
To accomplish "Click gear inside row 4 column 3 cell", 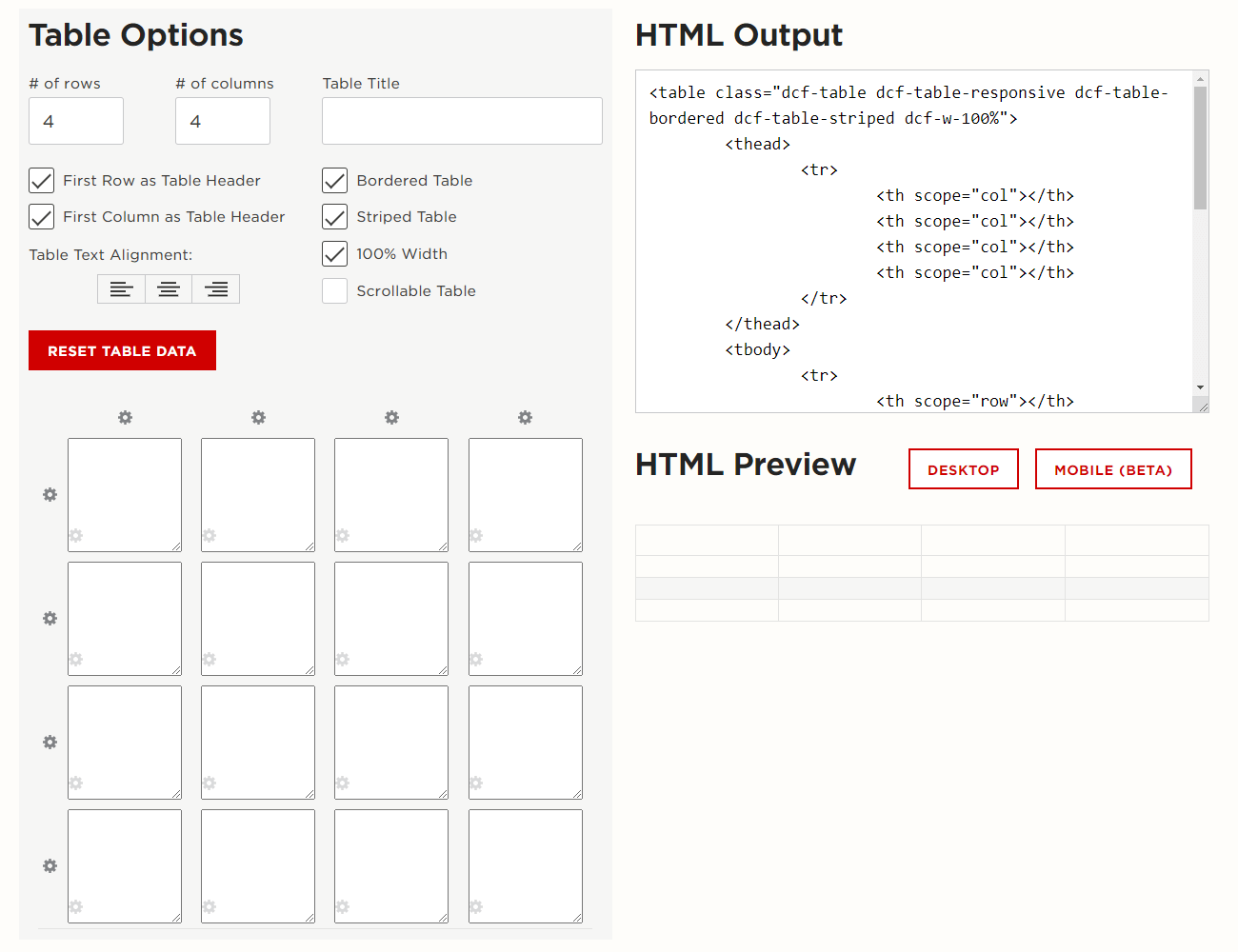I will pyautogui.click(x=343, y=907).
